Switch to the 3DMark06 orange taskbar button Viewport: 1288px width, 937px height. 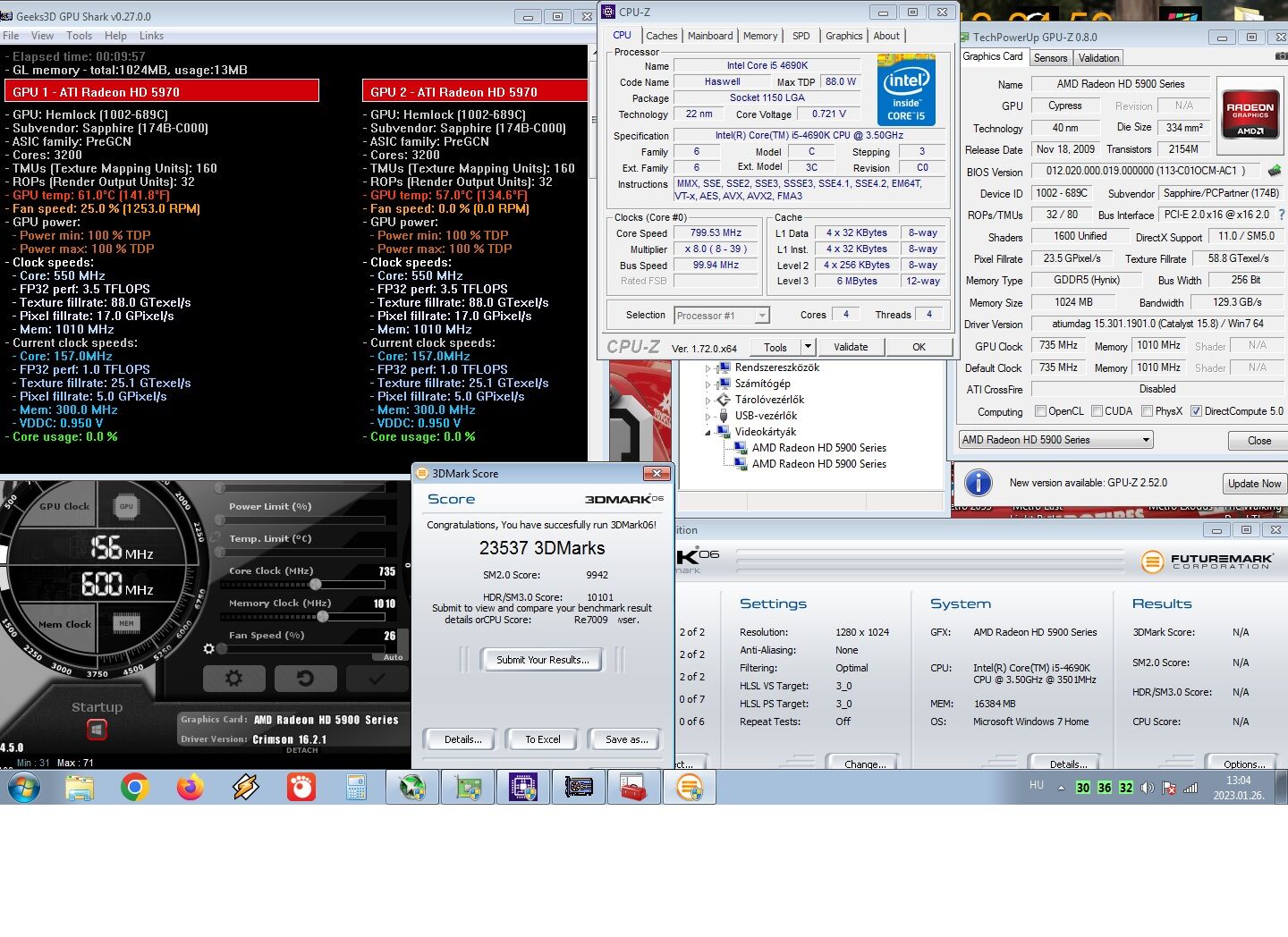[x=690, y=787]
